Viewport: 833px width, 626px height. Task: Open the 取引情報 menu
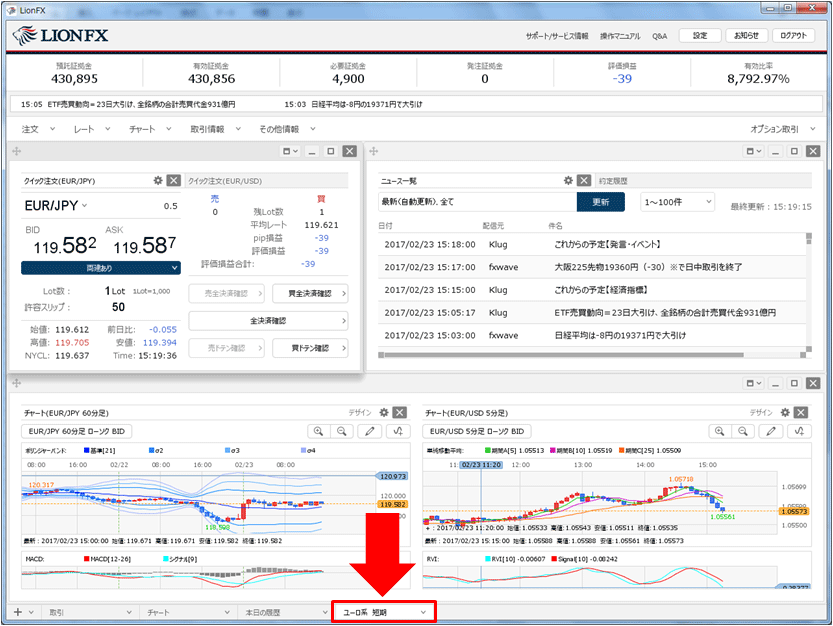pos(216,129)
